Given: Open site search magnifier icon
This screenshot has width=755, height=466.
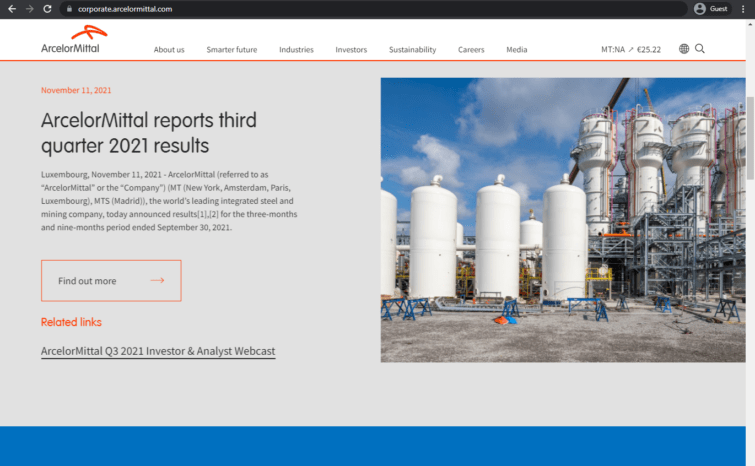Looking at the screenshot, I should click(700, 49).
